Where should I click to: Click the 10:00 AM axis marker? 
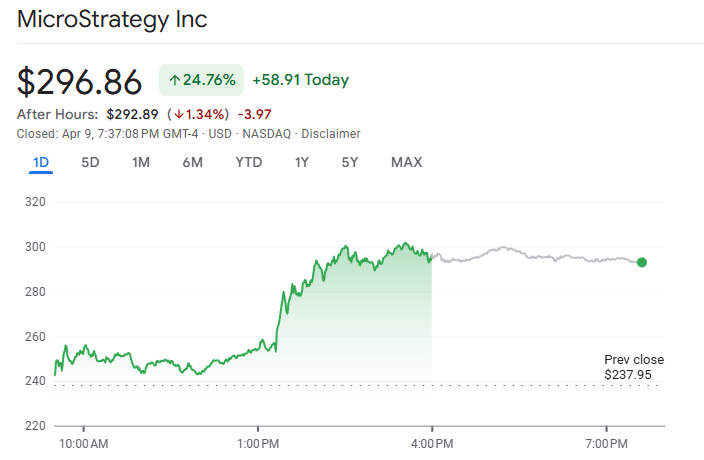click(84, 443)
